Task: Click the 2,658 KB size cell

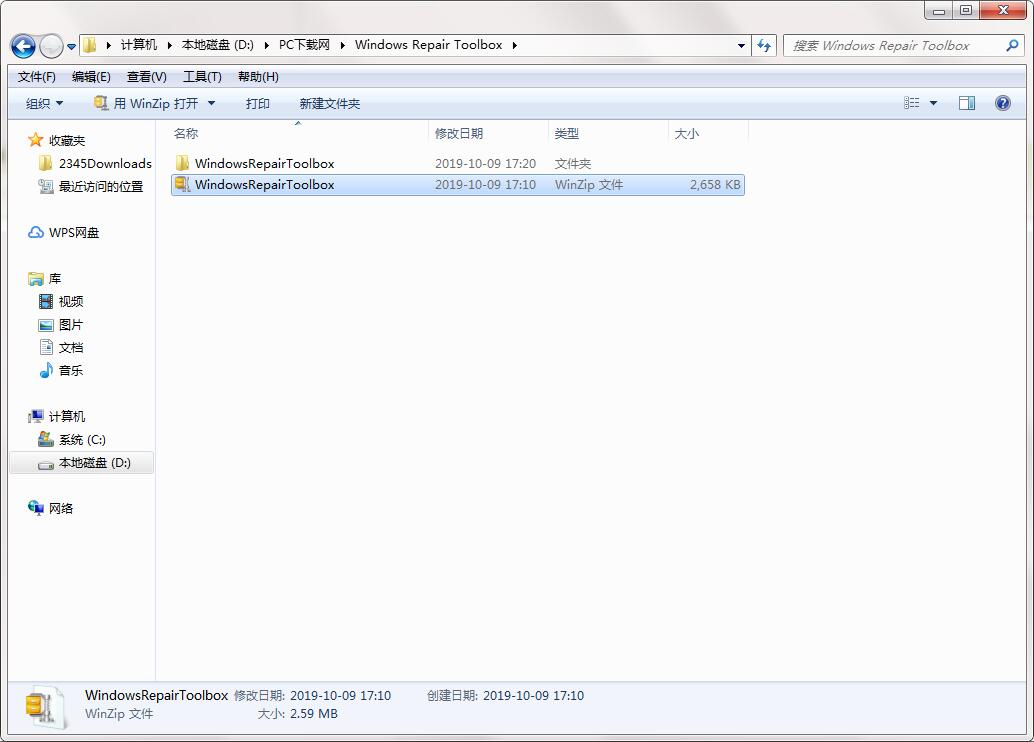Action: coord(715,185)
